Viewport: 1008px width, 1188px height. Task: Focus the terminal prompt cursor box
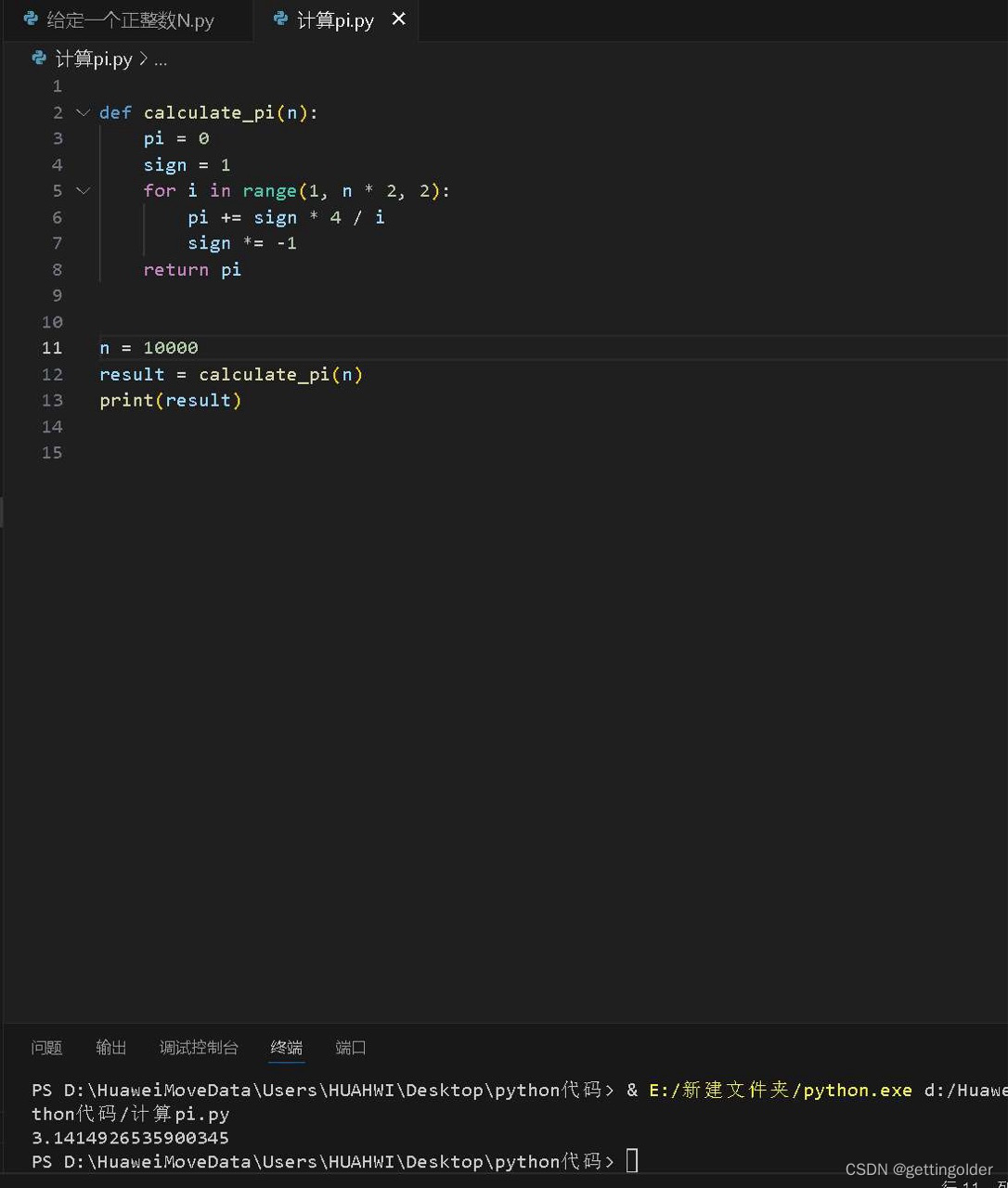pos(632,1160)
